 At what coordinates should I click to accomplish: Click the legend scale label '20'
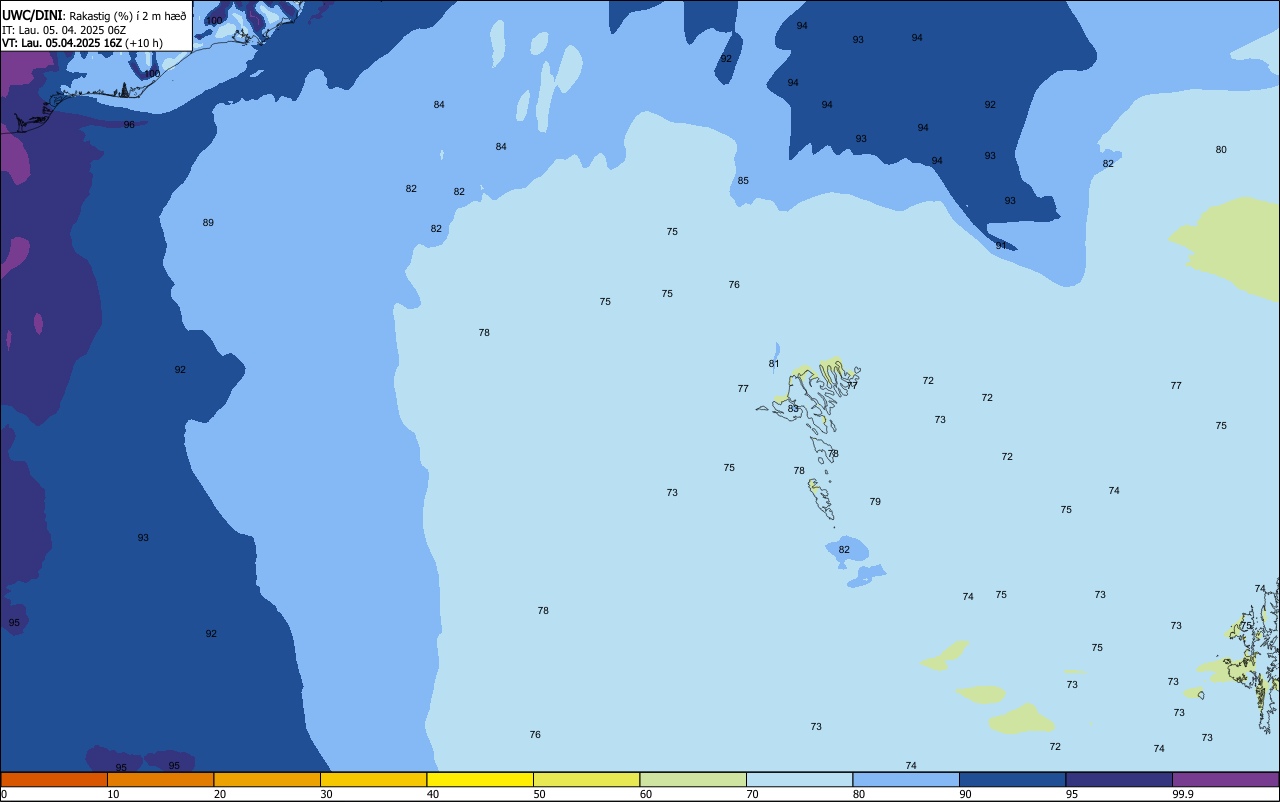(219, 794)
